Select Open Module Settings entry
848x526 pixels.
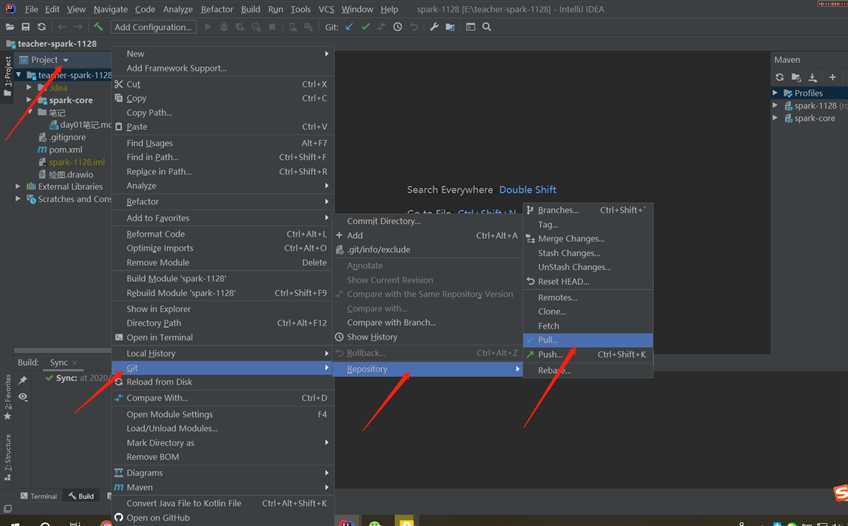222,415
